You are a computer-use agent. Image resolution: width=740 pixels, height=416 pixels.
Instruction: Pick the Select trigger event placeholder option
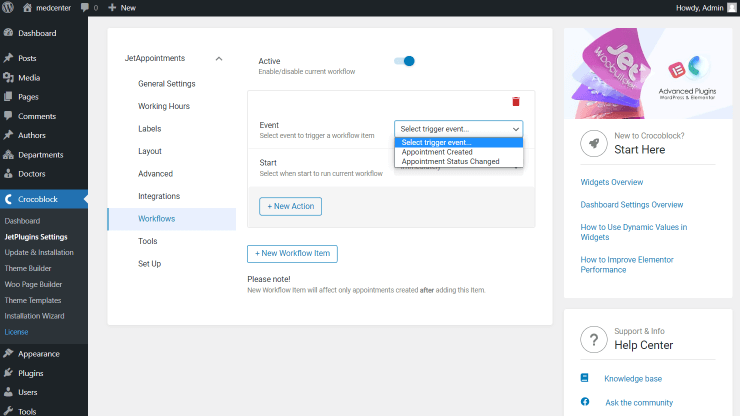click(x=458, y=143)
